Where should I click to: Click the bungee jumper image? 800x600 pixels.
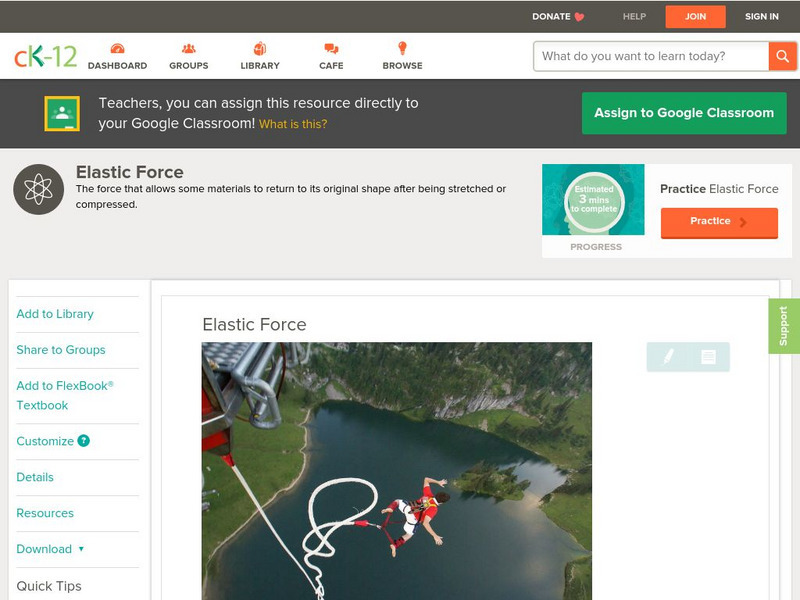[397, 471]
